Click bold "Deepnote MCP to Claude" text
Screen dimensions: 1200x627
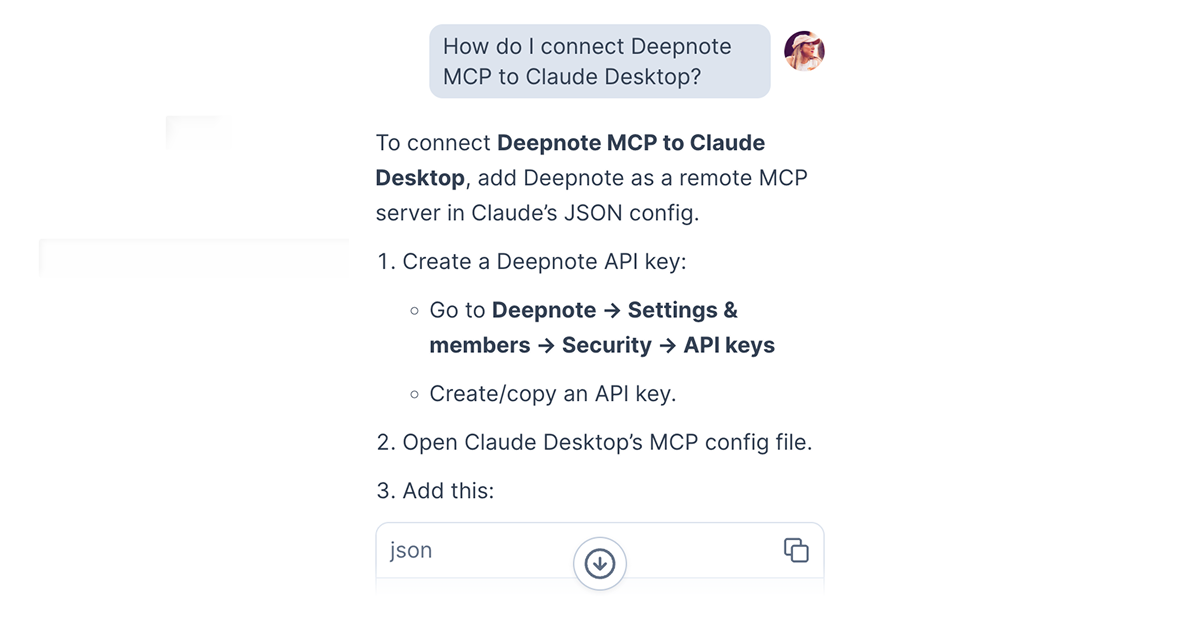click(x=631, y=143)
